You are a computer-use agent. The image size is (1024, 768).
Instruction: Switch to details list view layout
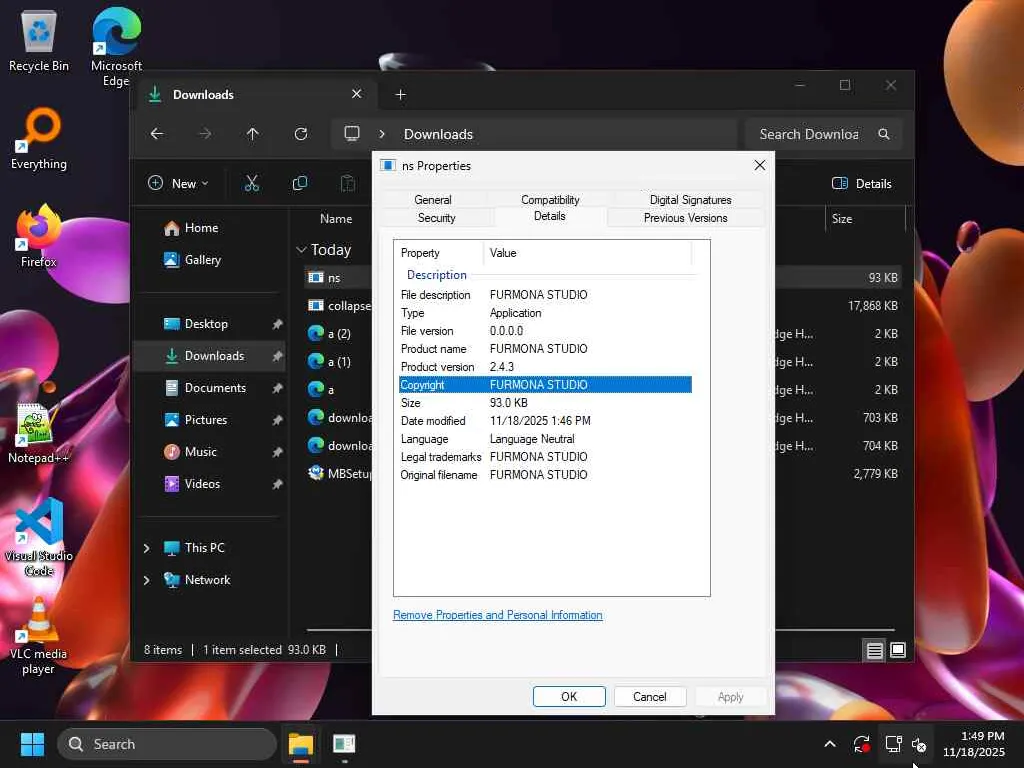[x=874, y=650]
